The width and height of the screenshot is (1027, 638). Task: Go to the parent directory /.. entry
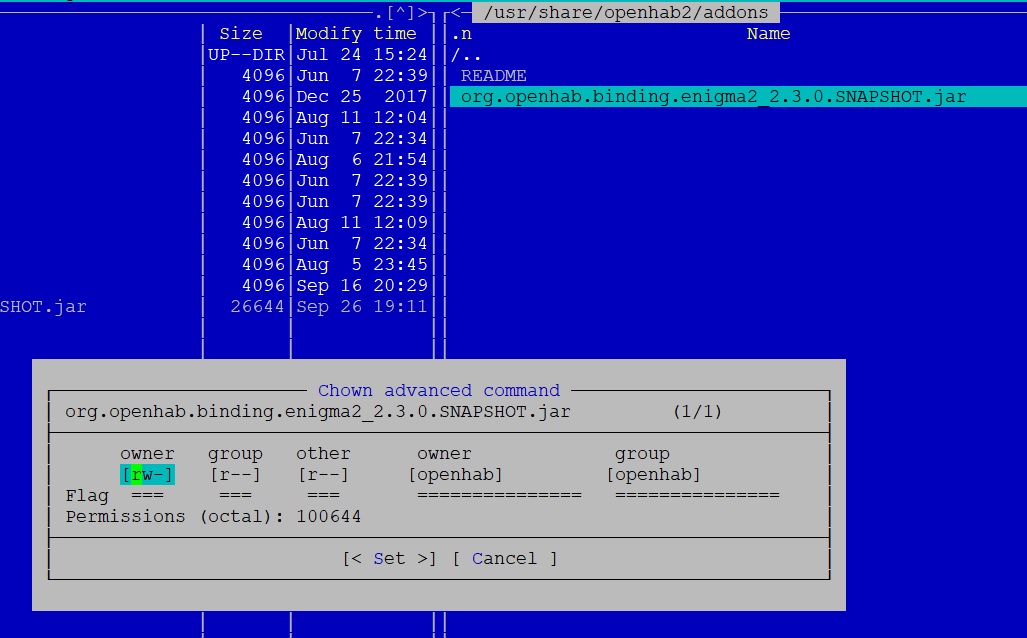click(466, 55)
